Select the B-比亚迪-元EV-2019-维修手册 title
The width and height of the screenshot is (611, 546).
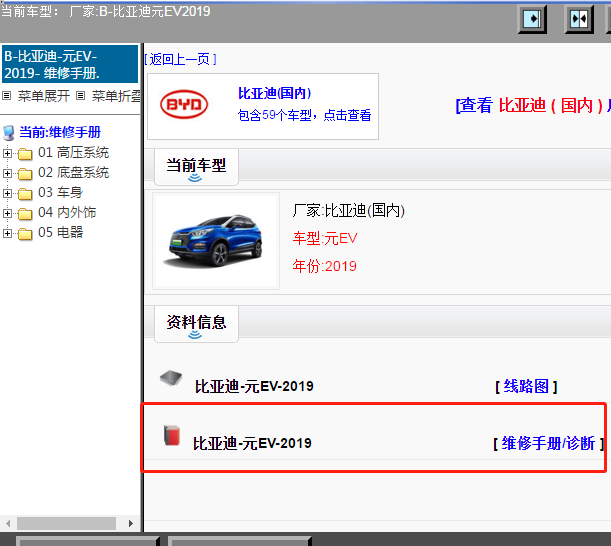coord(70,64)
